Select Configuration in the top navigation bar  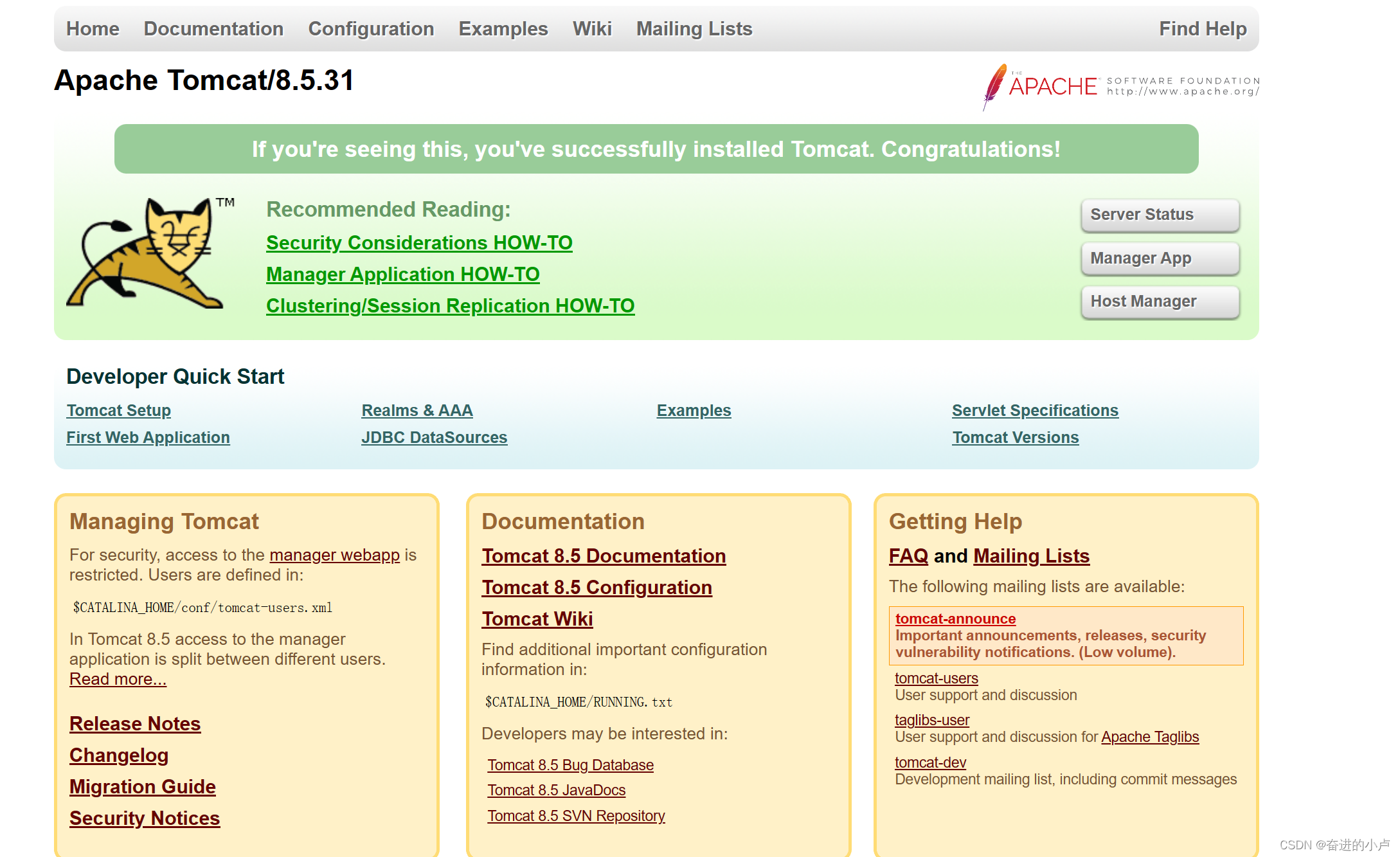pyautogui.click(x=371, y=29)
